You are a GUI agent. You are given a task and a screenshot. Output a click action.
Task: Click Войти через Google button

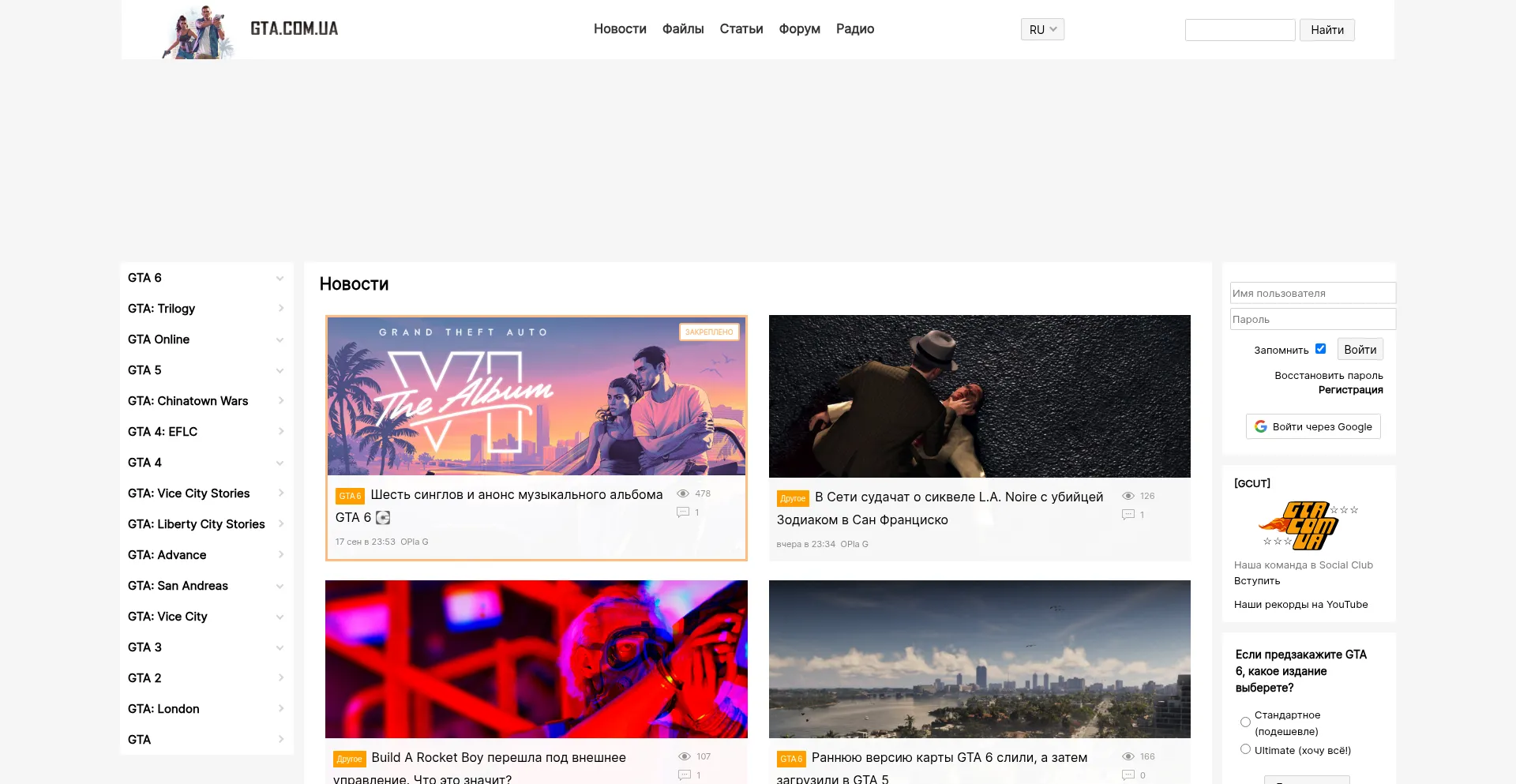[x=1313, y=426]
